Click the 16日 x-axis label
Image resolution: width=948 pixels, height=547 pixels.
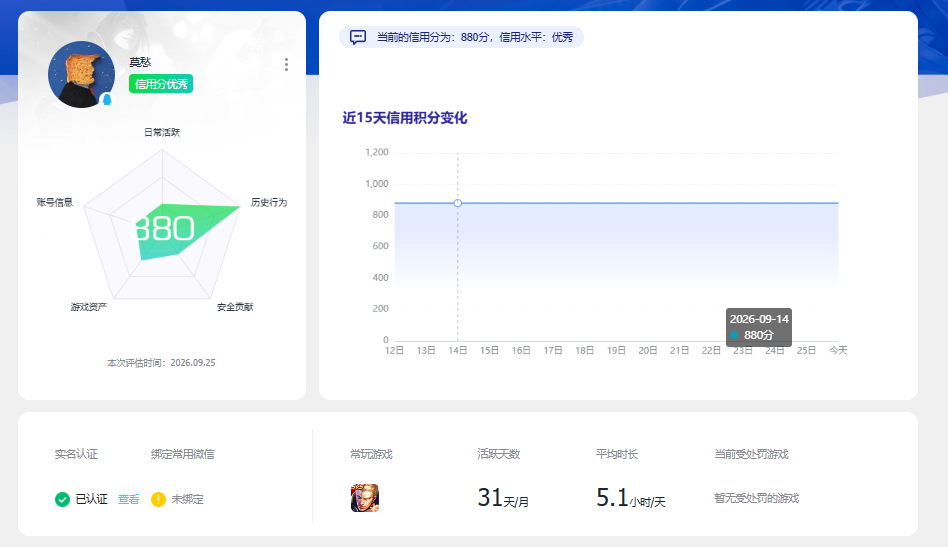tap(521, 350)
